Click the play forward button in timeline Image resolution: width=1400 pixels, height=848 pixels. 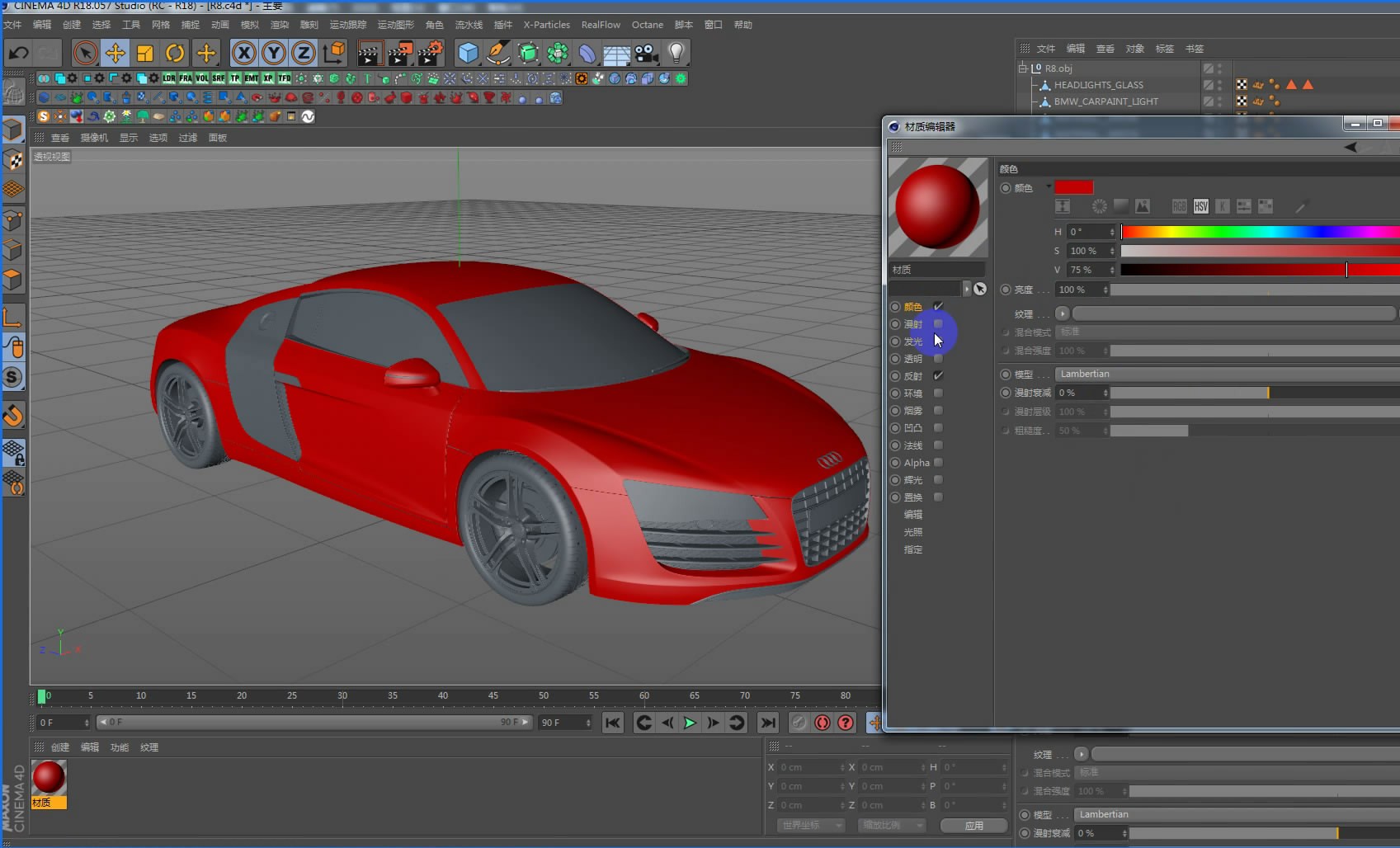tap(690, 723)
